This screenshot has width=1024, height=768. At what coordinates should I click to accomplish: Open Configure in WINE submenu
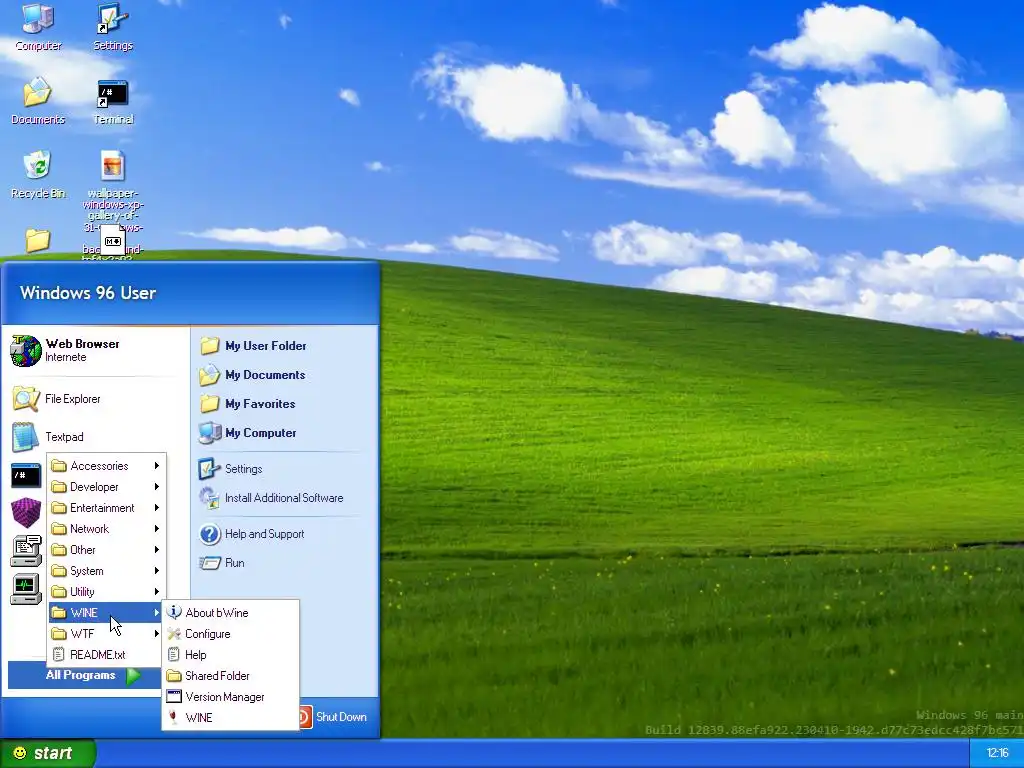(231, 633)
